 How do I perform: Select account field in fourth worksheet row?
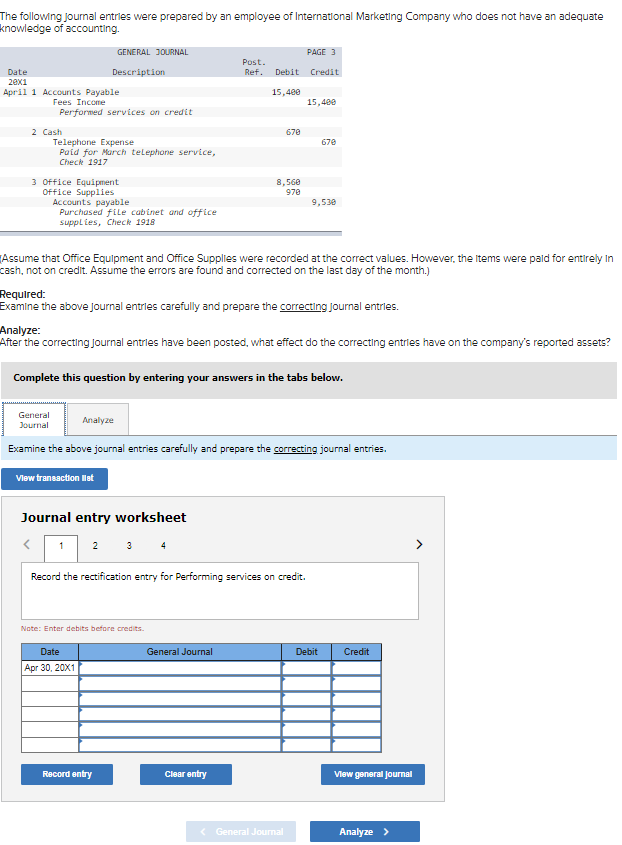(x=180, y=714)
